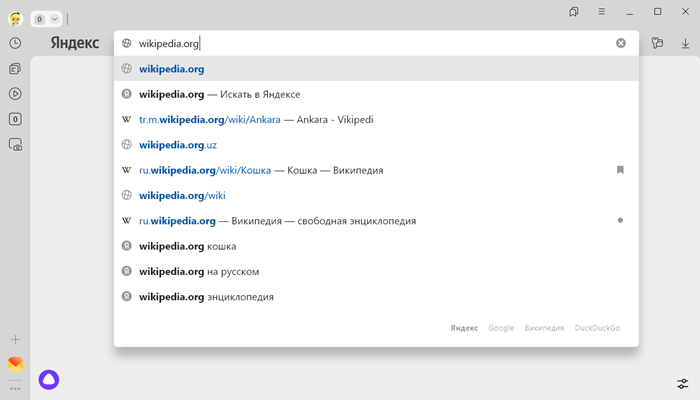Select "wikipedia.org на русском" suggestion
The image size is (700, 400).
click(x=199, y=271)
